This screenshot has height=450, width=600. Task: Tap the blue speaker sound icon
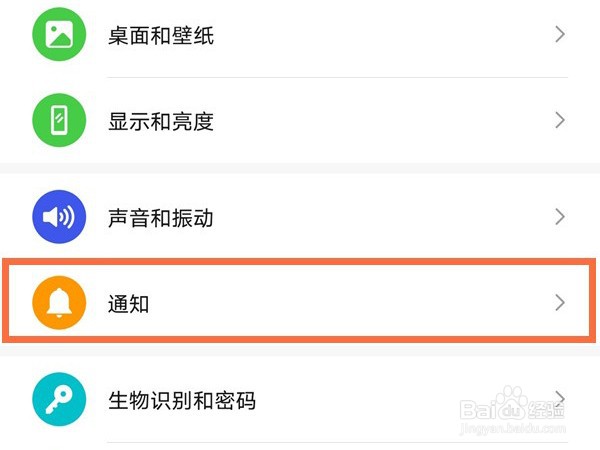coord(59,218)
